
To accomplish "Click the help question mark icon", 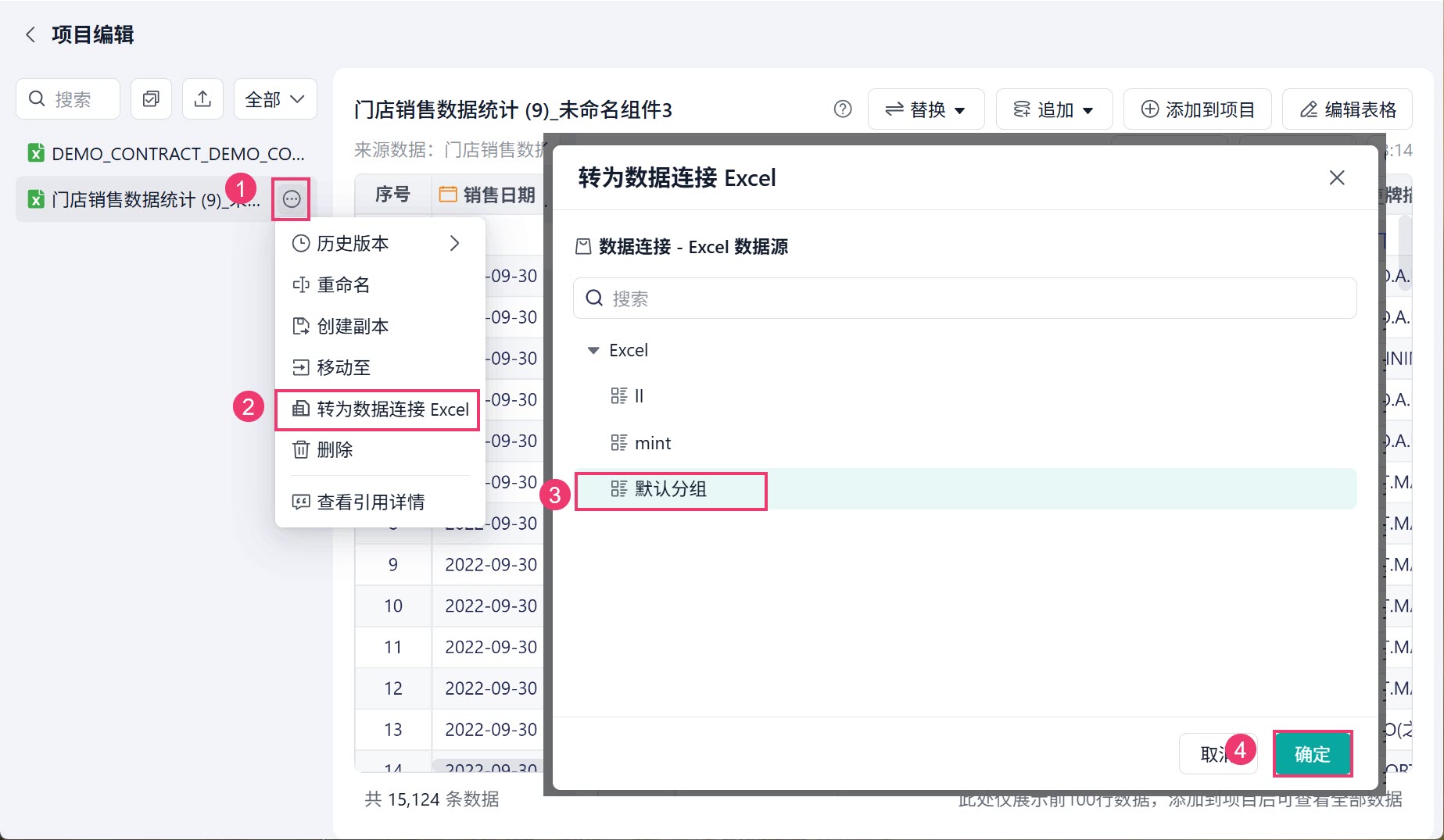I will (843, 109).
